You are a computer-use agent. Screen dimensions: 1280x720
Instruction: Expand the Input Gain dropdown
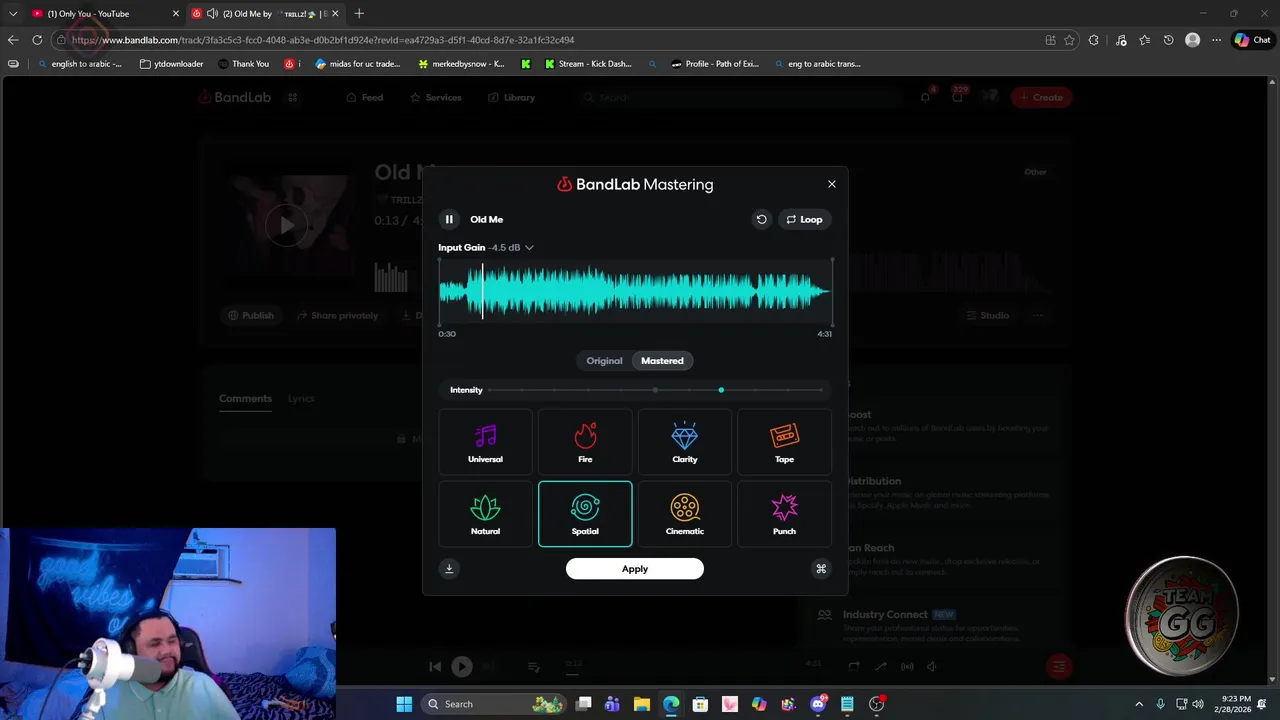(529, 248)
